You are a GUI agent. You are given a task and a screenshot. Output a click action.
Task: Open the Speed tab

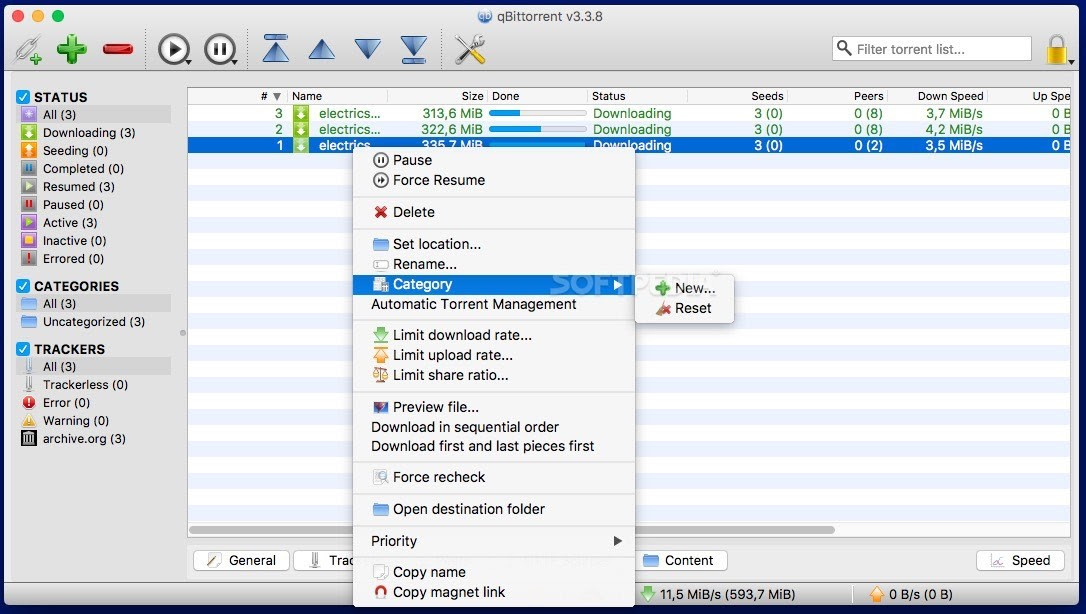pos(1020,560)
